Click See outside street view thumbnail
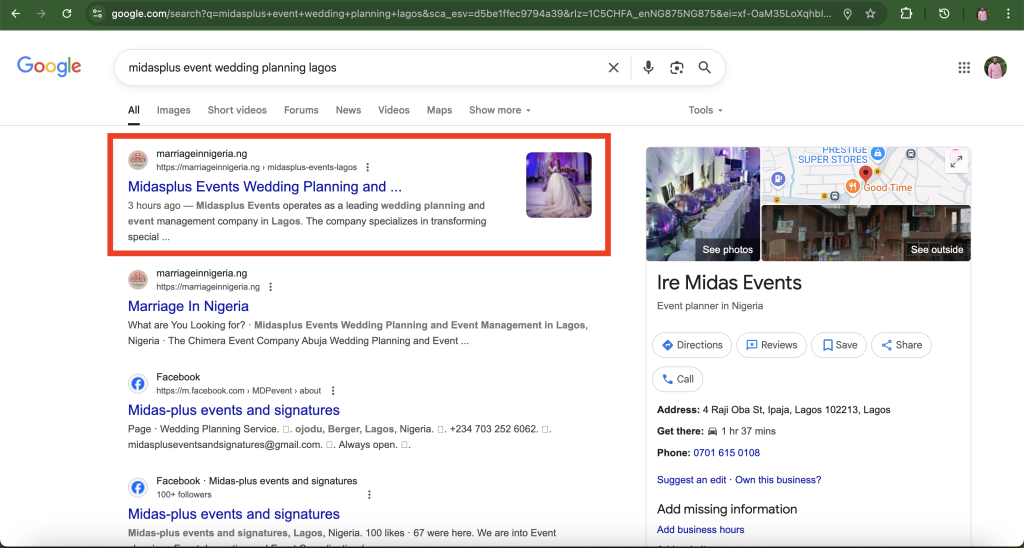This screenshot has width=1024, height=548. pos(866,233)
